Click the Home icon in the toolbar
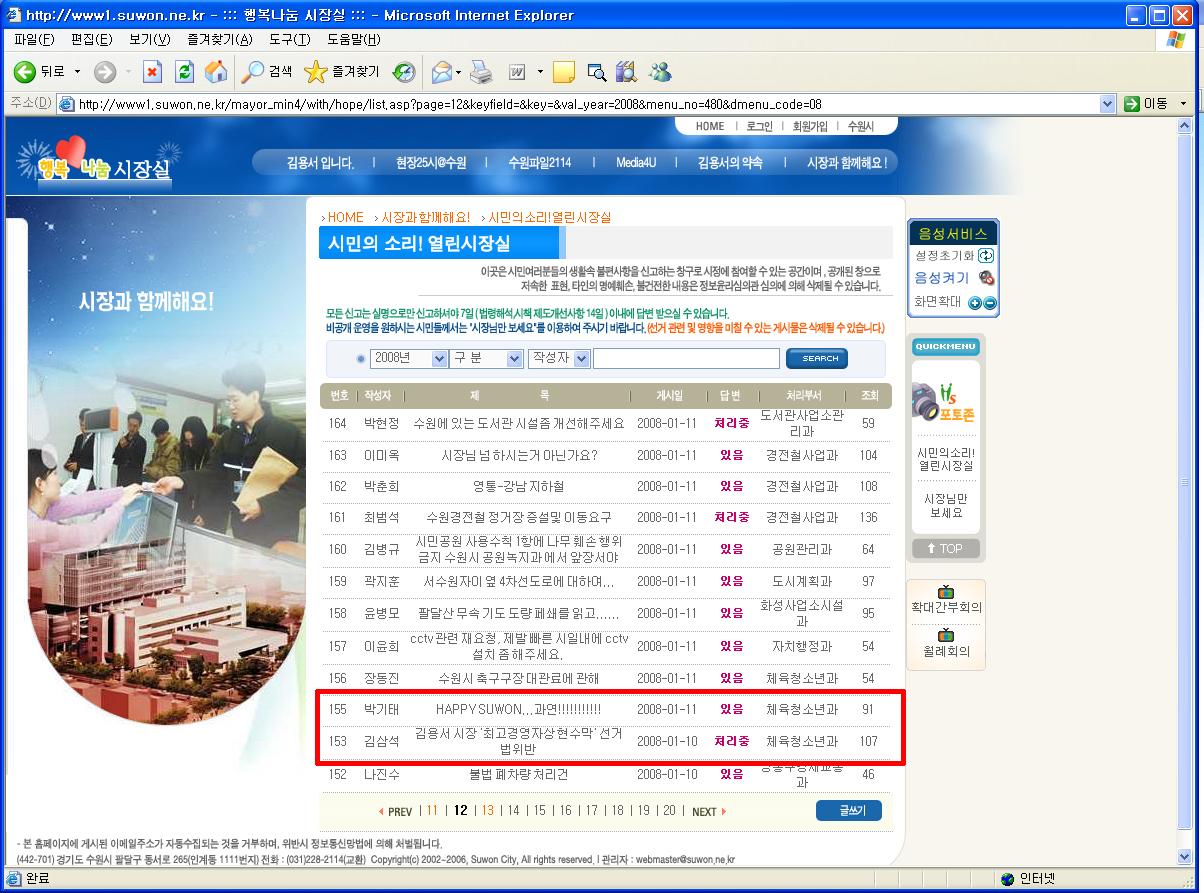Screen dimensions: 1204x893 tap(215, 72)
